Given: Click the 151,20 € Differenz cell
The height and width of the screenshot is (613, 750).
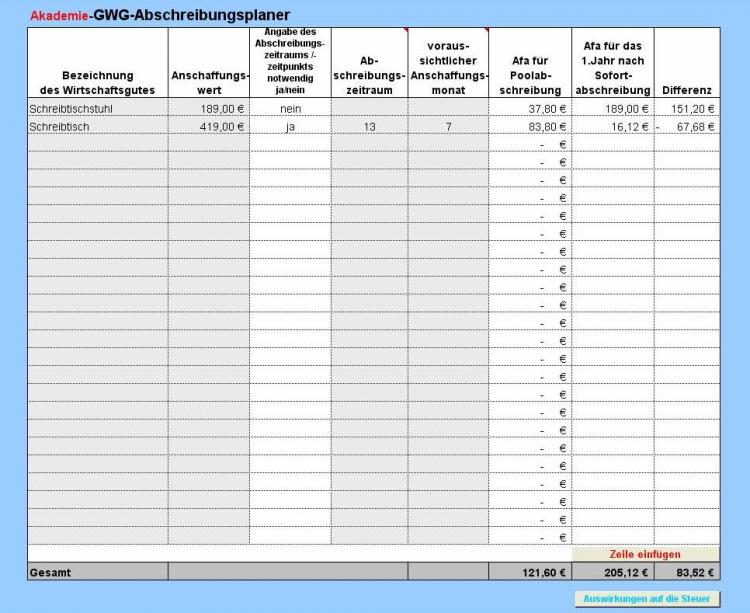Looking at the screenshot, I should tap(687, 109).
